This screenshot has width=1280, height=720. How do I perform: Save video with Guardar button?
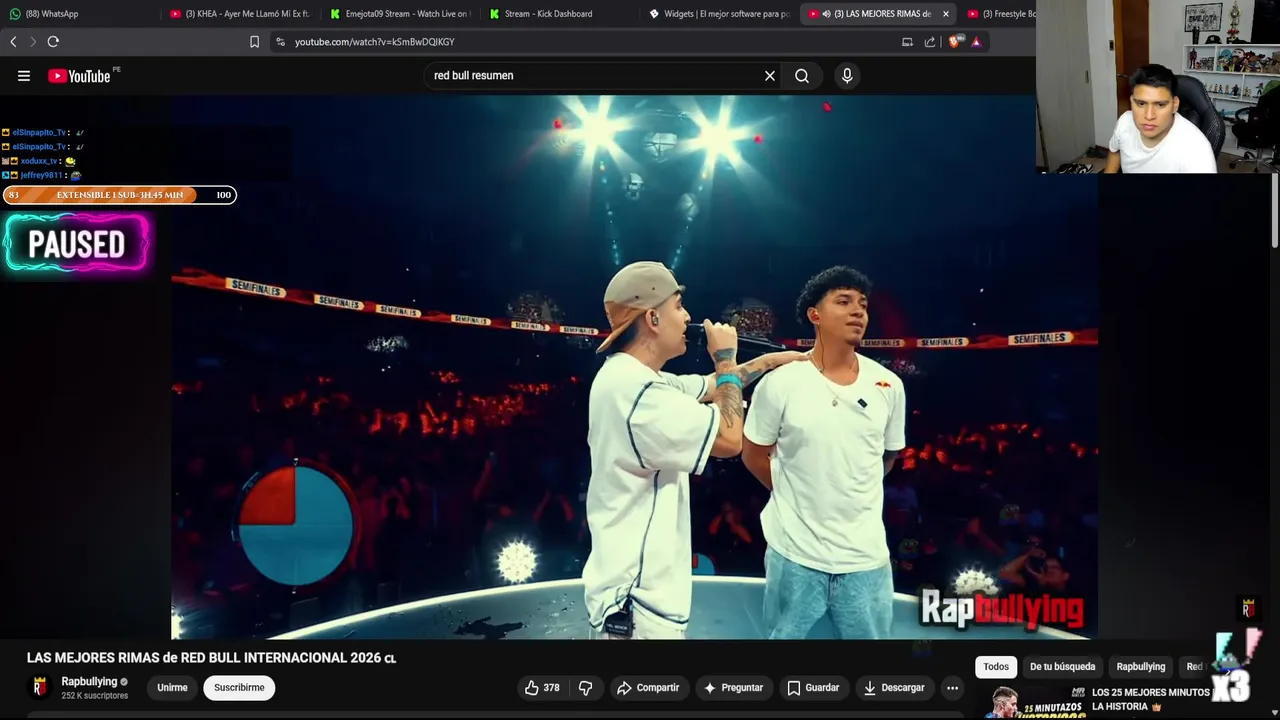coord(813,688)
